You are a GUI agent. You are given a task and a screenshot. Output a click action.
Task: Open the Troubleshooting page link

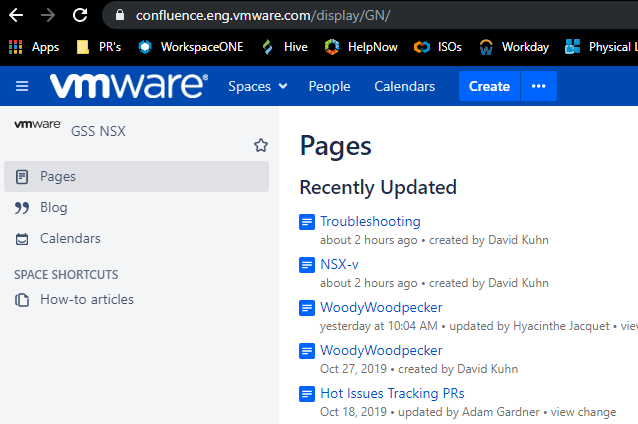tap(370, 221)
